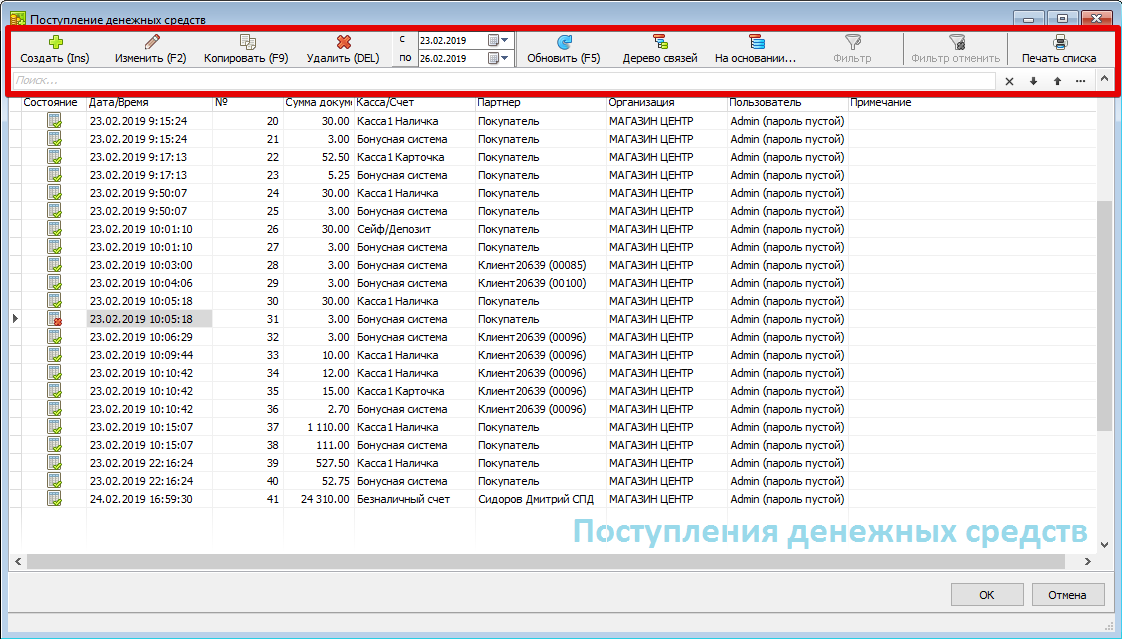Select document number 33 cell
1126x639 pixels.
(x=248, y=355)
